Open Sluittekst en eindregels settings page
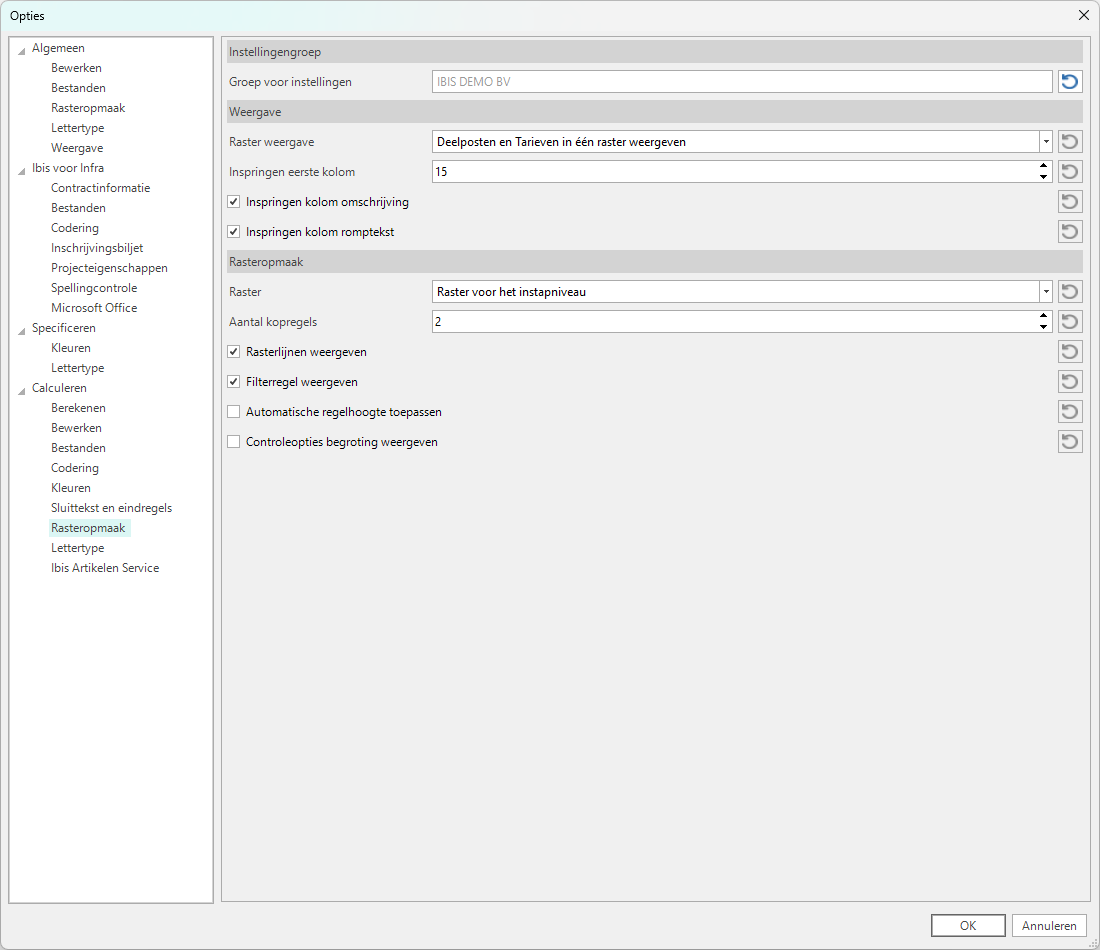Viewport: 1100px width, 950px height. [x=111, y=508]
